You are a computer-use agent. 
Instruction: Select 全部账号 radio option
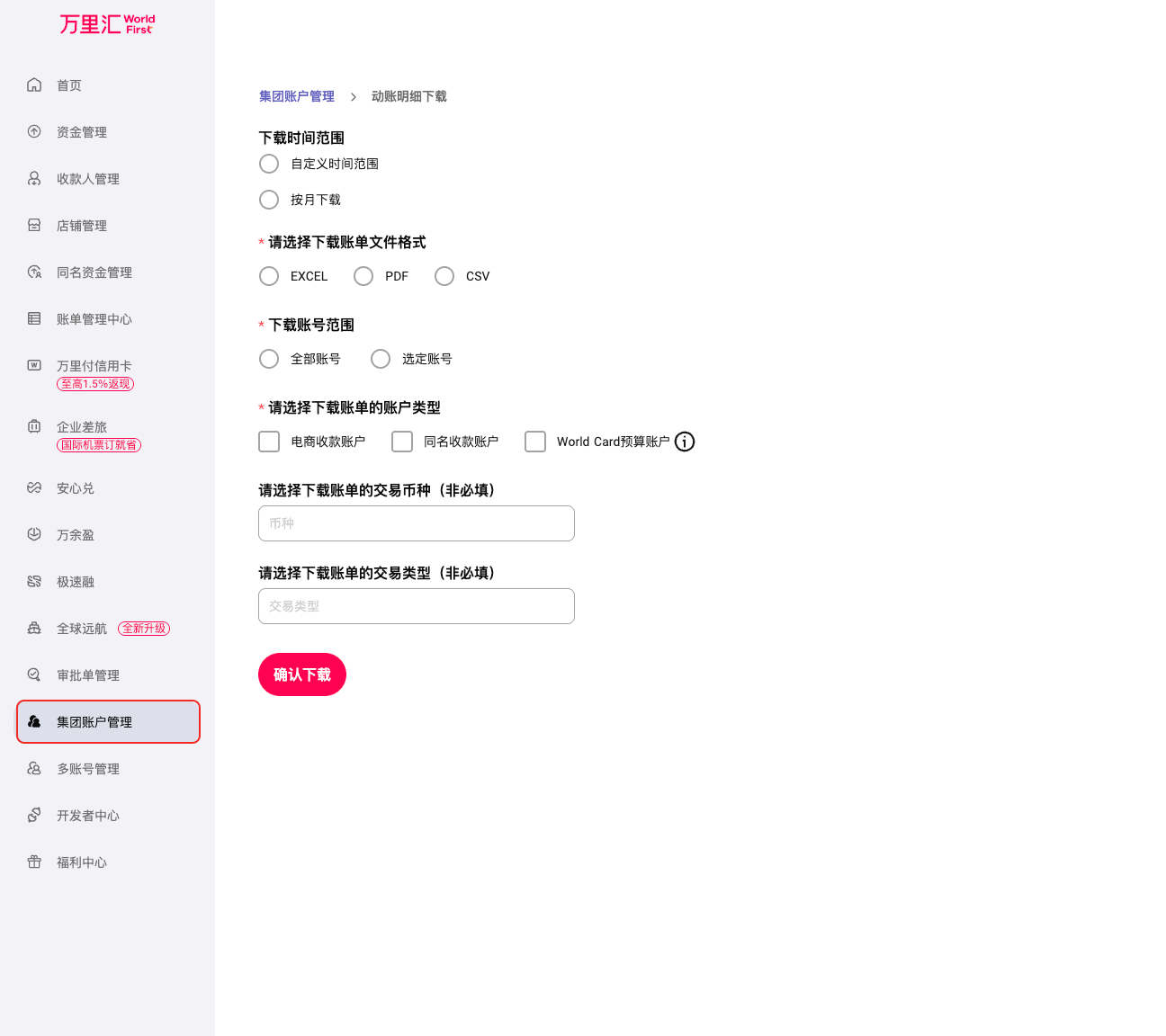pos(269,359)
